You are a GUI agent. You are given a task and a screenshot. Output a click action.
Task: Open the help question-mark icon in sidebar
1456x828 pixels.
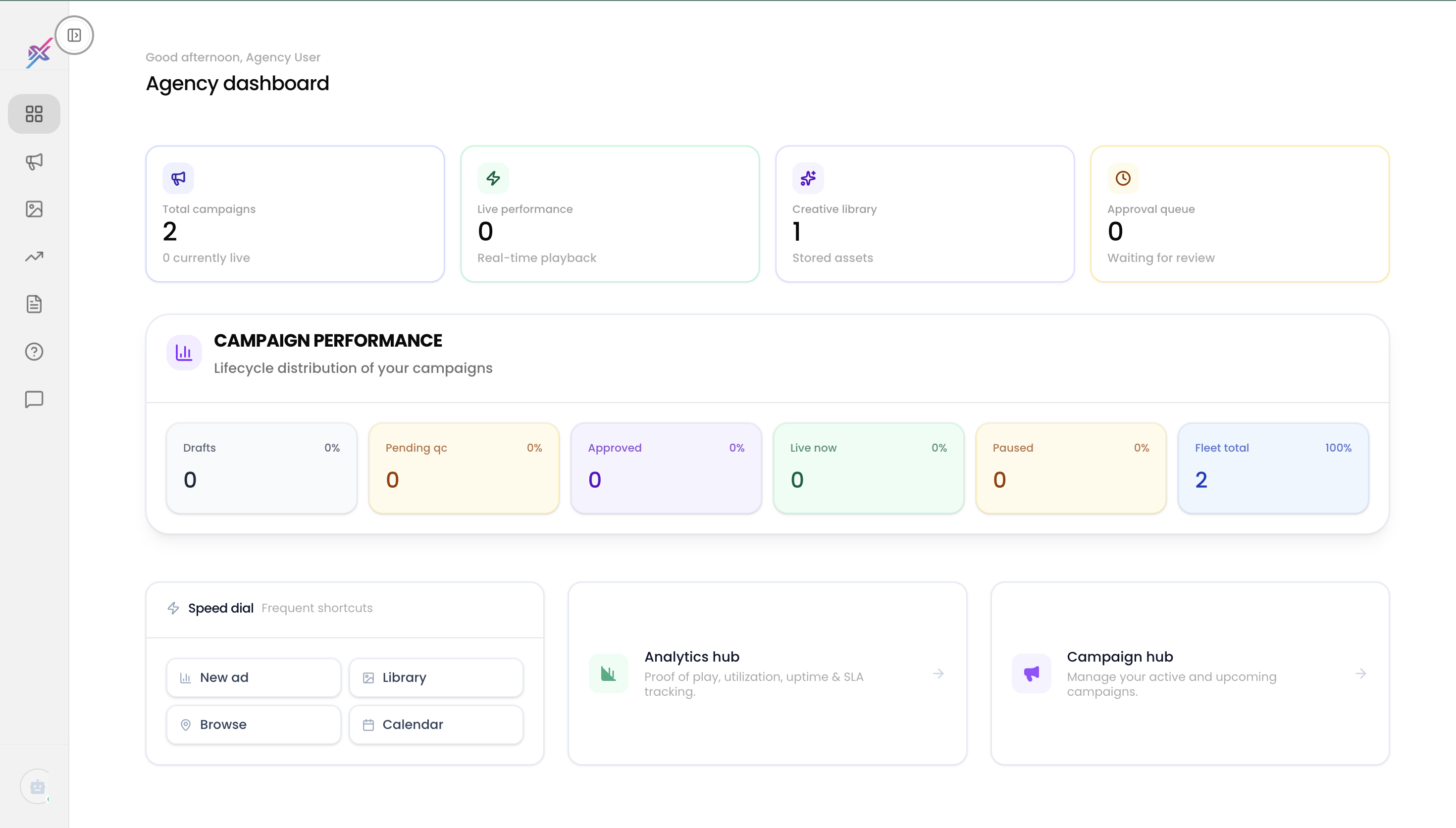[x=34, y=352]
